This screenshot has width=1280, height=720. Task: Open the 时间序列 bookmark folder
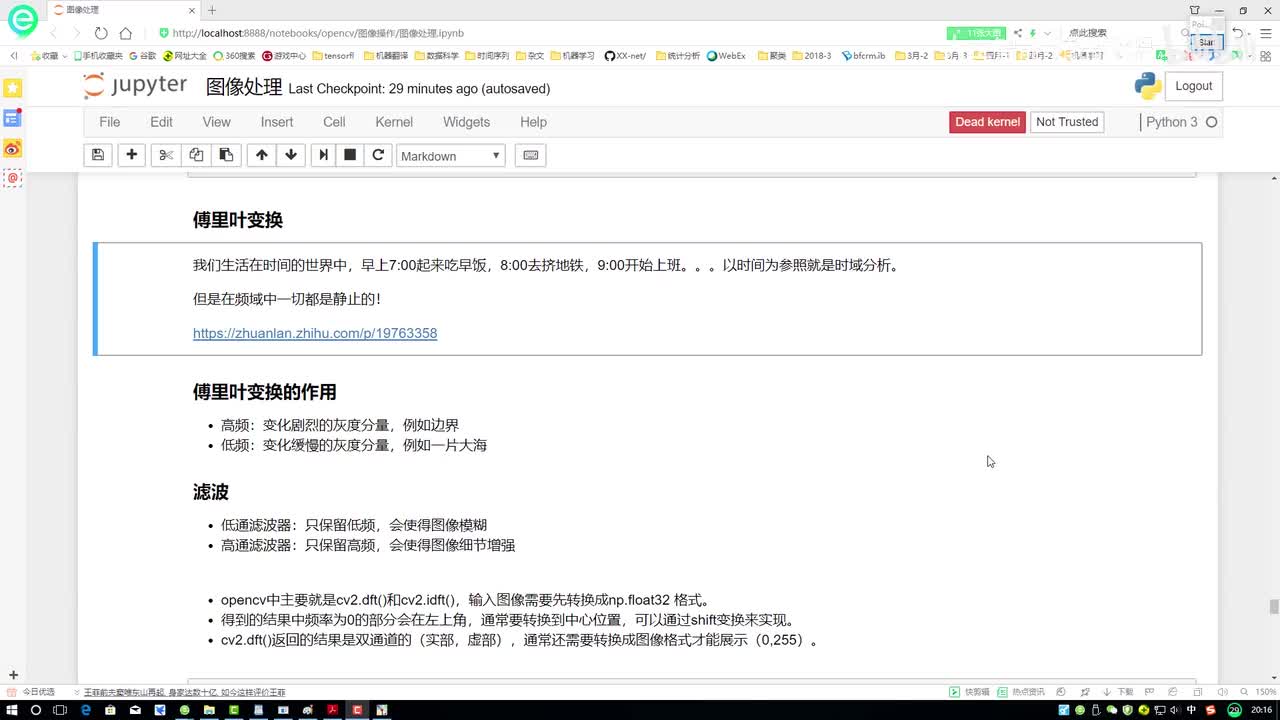point(487,56)
